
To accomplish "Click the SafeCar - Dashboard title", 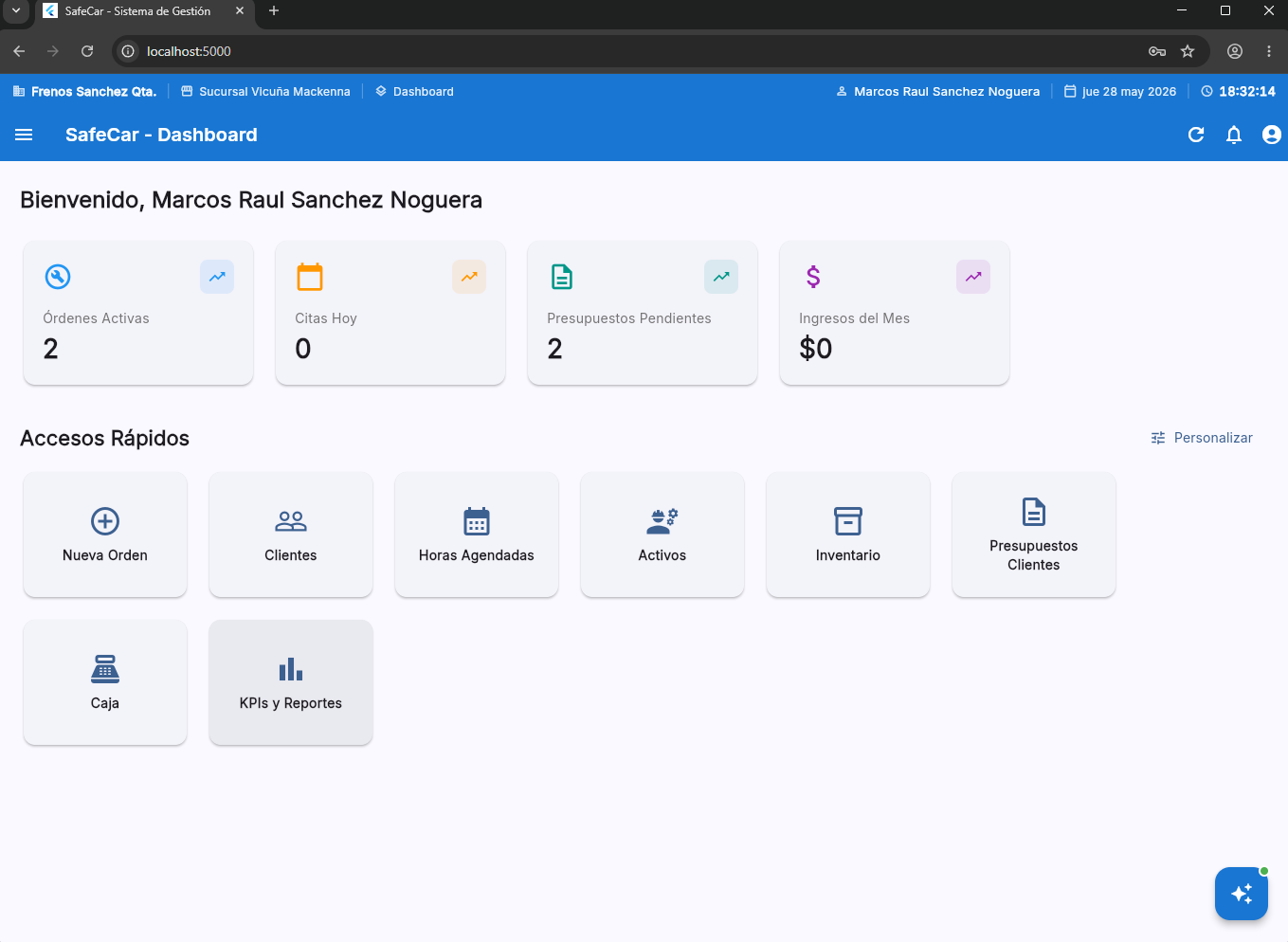I will (161, 135).
